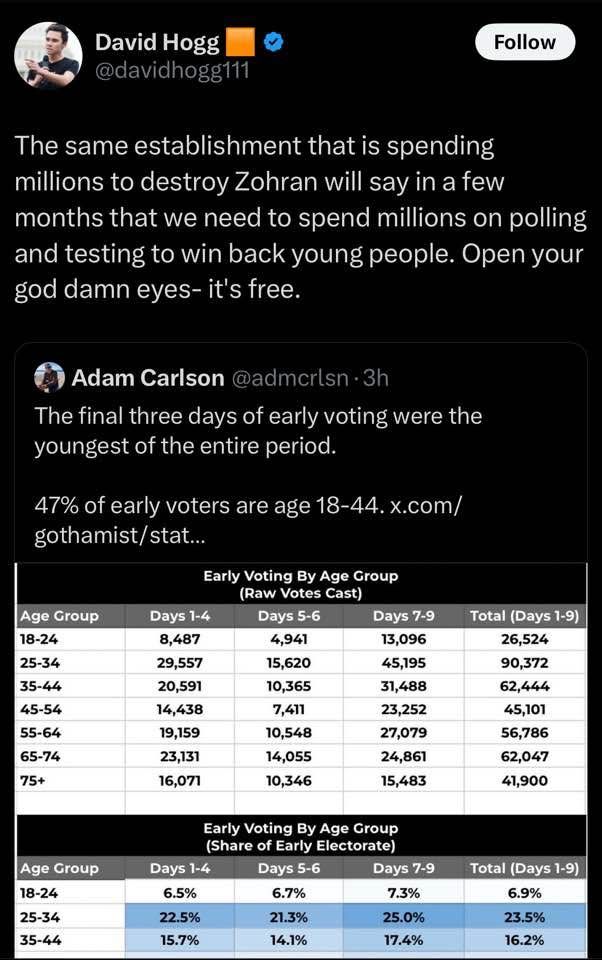
Task: Click the quoted text about final three days
Action: pyautogui.click(x=258, y=430)
